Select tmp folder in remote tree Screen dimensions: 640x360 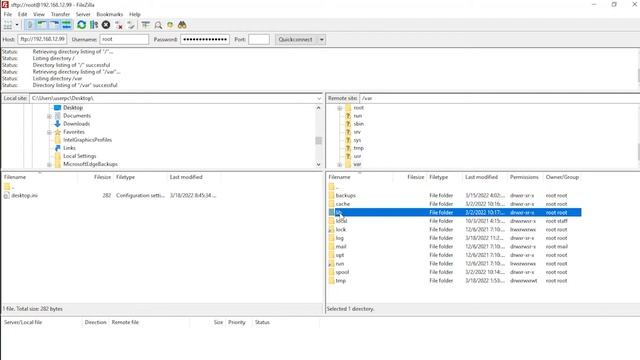[x=358, y=148]
